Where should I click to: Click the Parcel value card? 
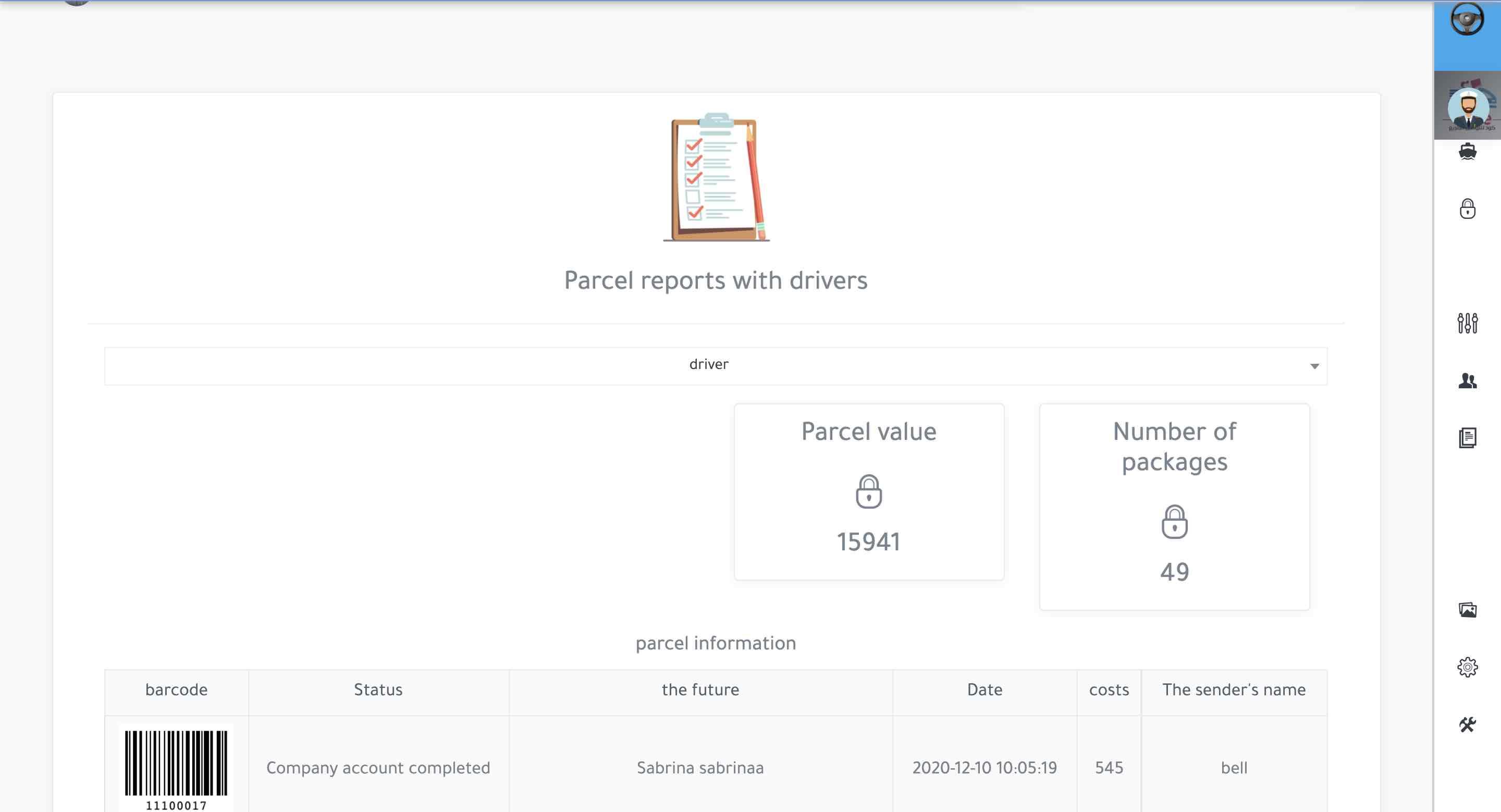tap(868, 491)
